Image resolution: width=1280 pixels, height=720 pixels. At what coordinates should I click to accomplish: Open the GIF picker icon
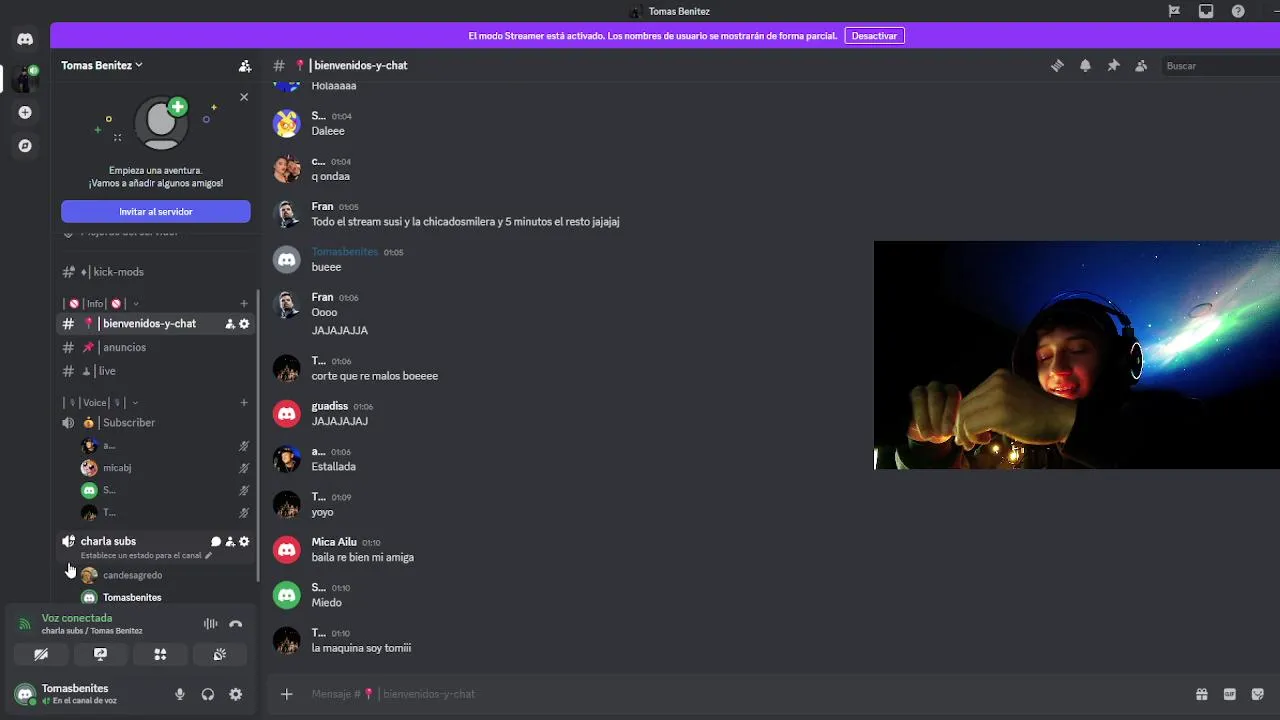[x=1230, y=694]
